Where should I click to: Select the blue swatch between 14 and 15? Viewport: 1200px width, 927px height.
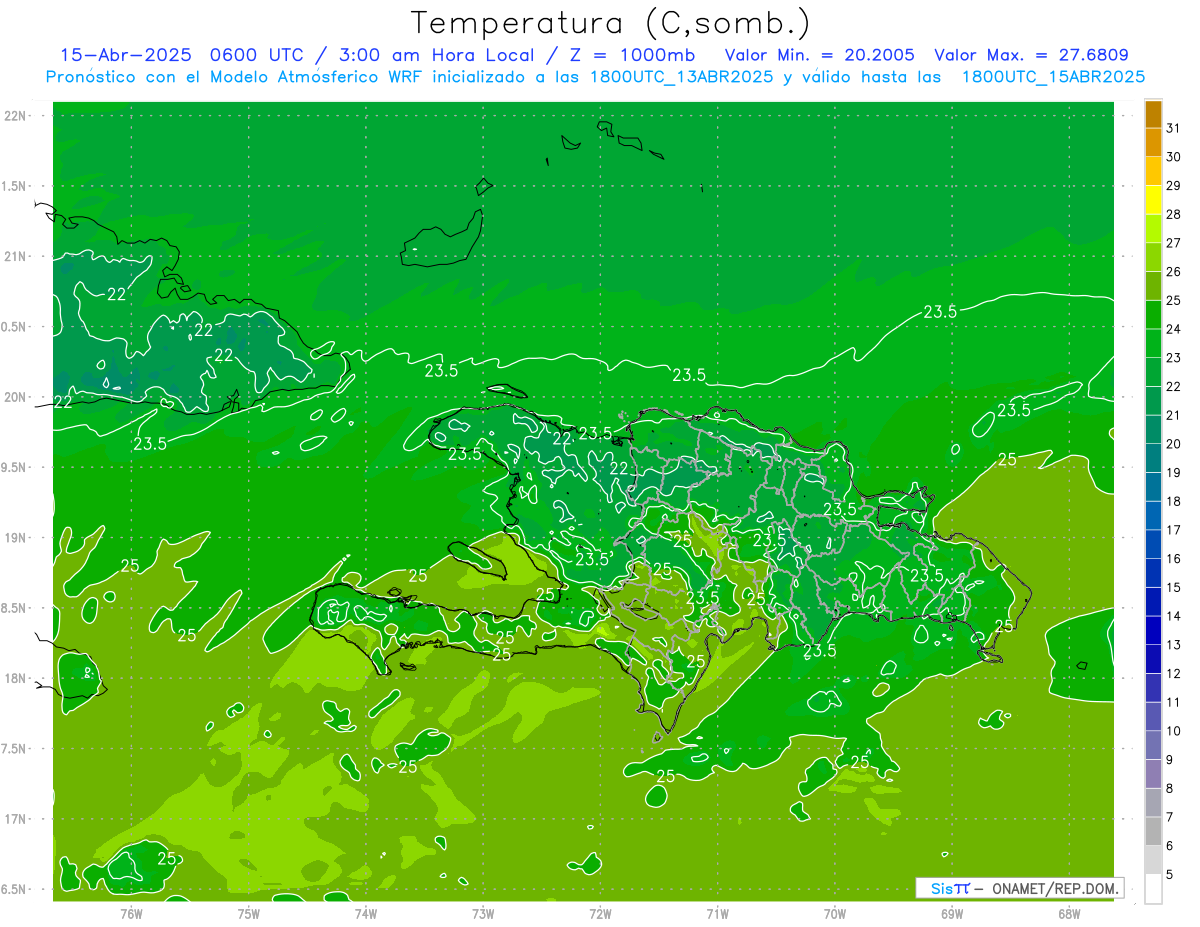click(1153, 602)
